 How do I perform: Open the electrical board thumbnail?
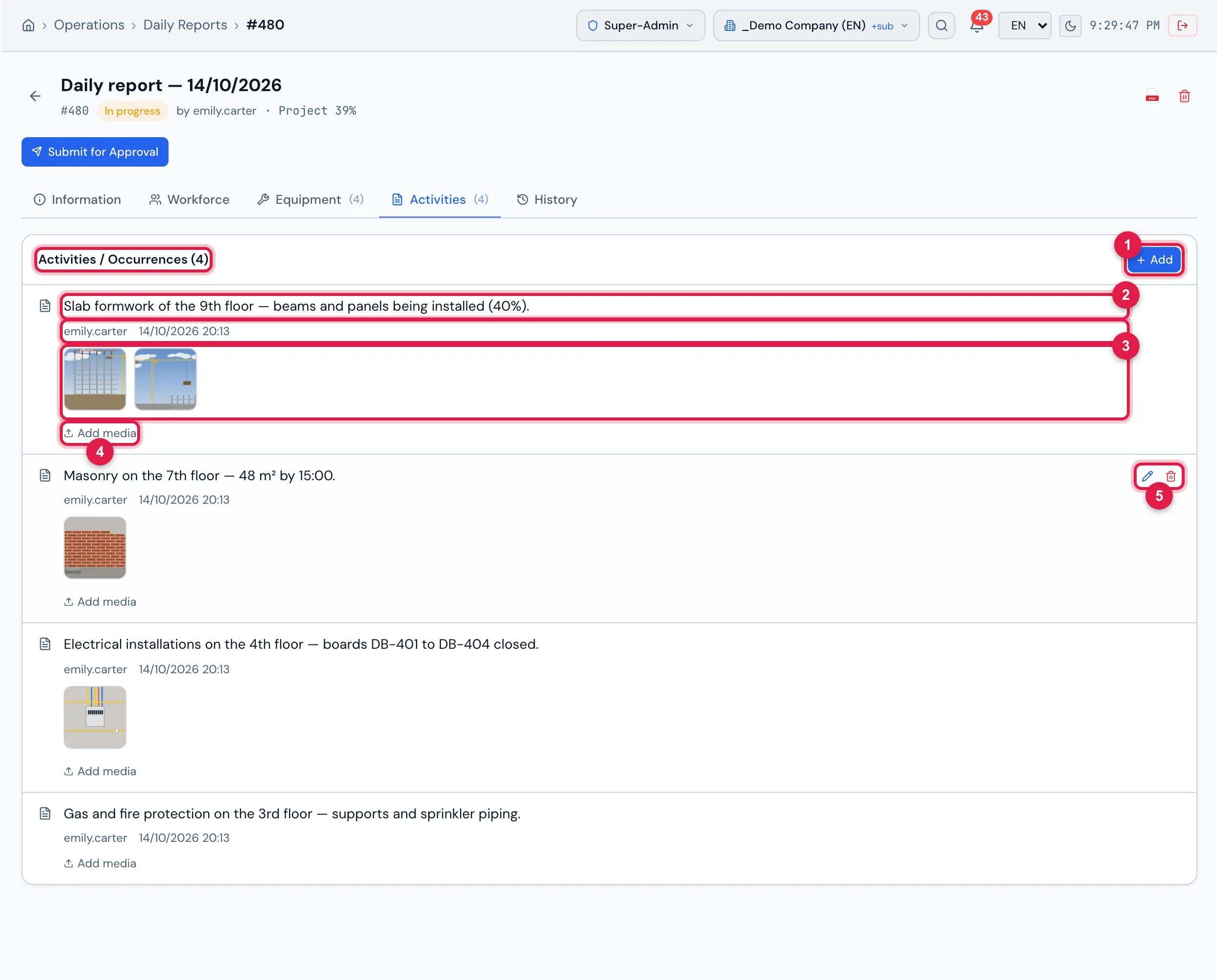coord(95,717)
